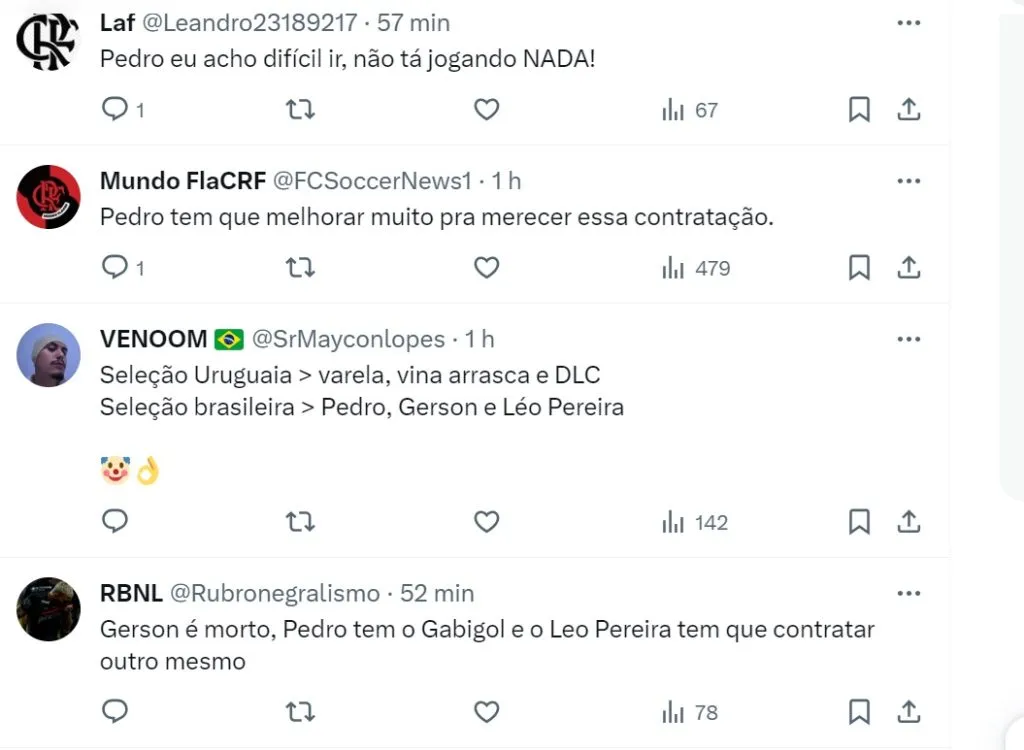1024x750 pixels.
Task: Open more options menu on VENOOM's tweet
Action: pyautogui.click(x=908, y=339)
